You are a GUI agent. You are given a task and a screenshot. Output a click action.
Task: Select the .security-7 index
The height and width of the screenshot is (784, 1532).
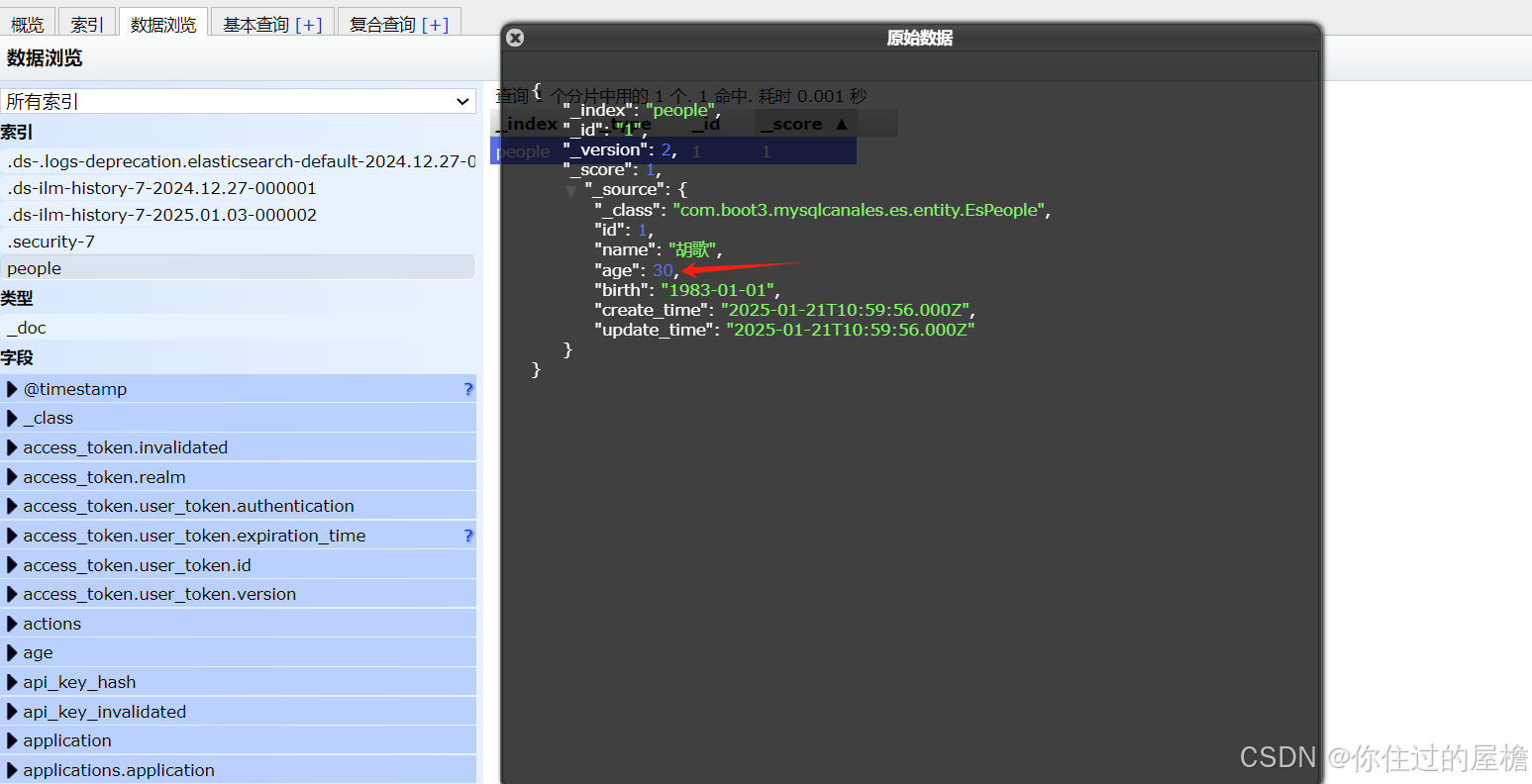point(238,242)
